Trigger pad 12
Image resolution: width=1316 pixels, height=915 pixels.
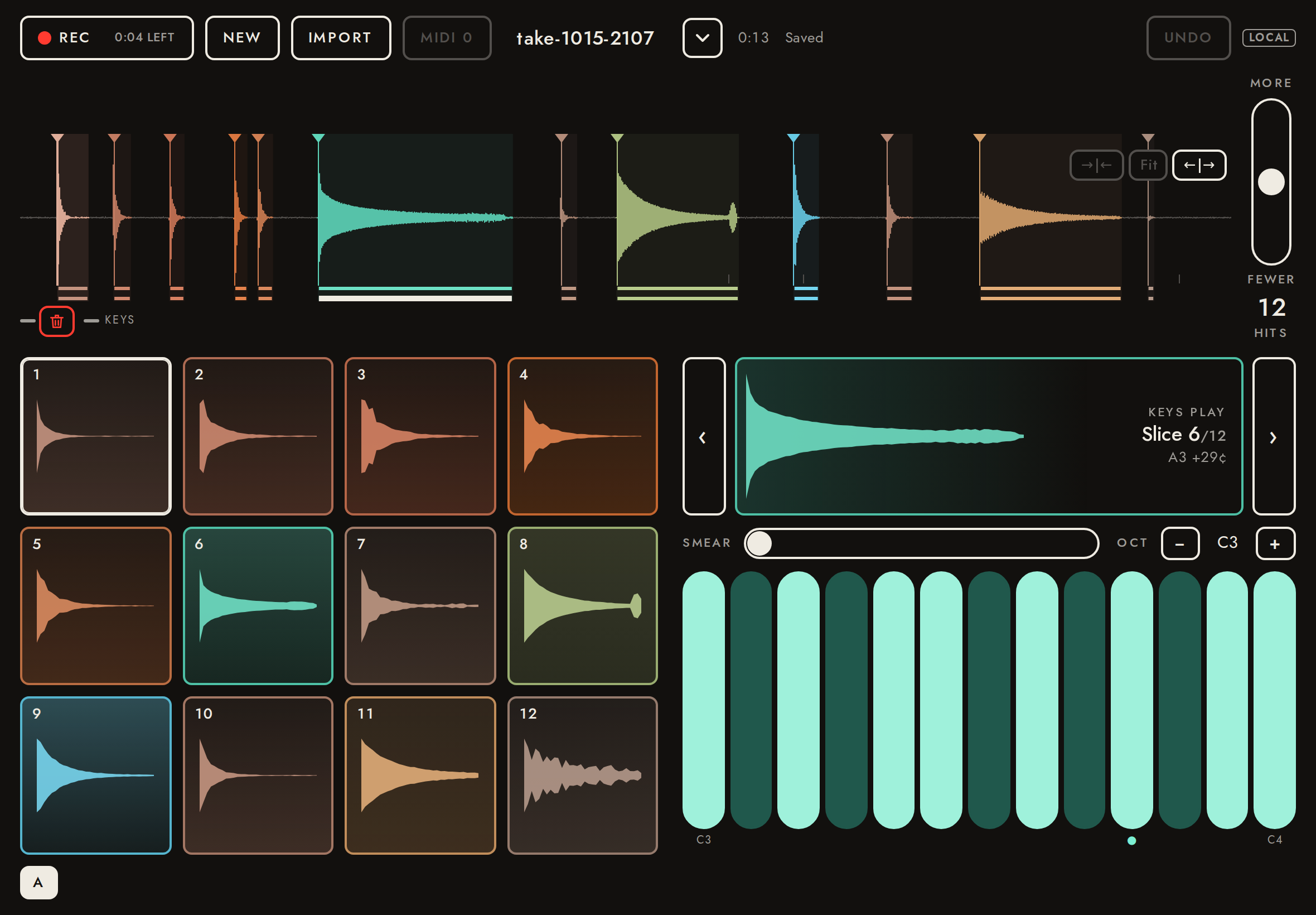click(582, 776)
